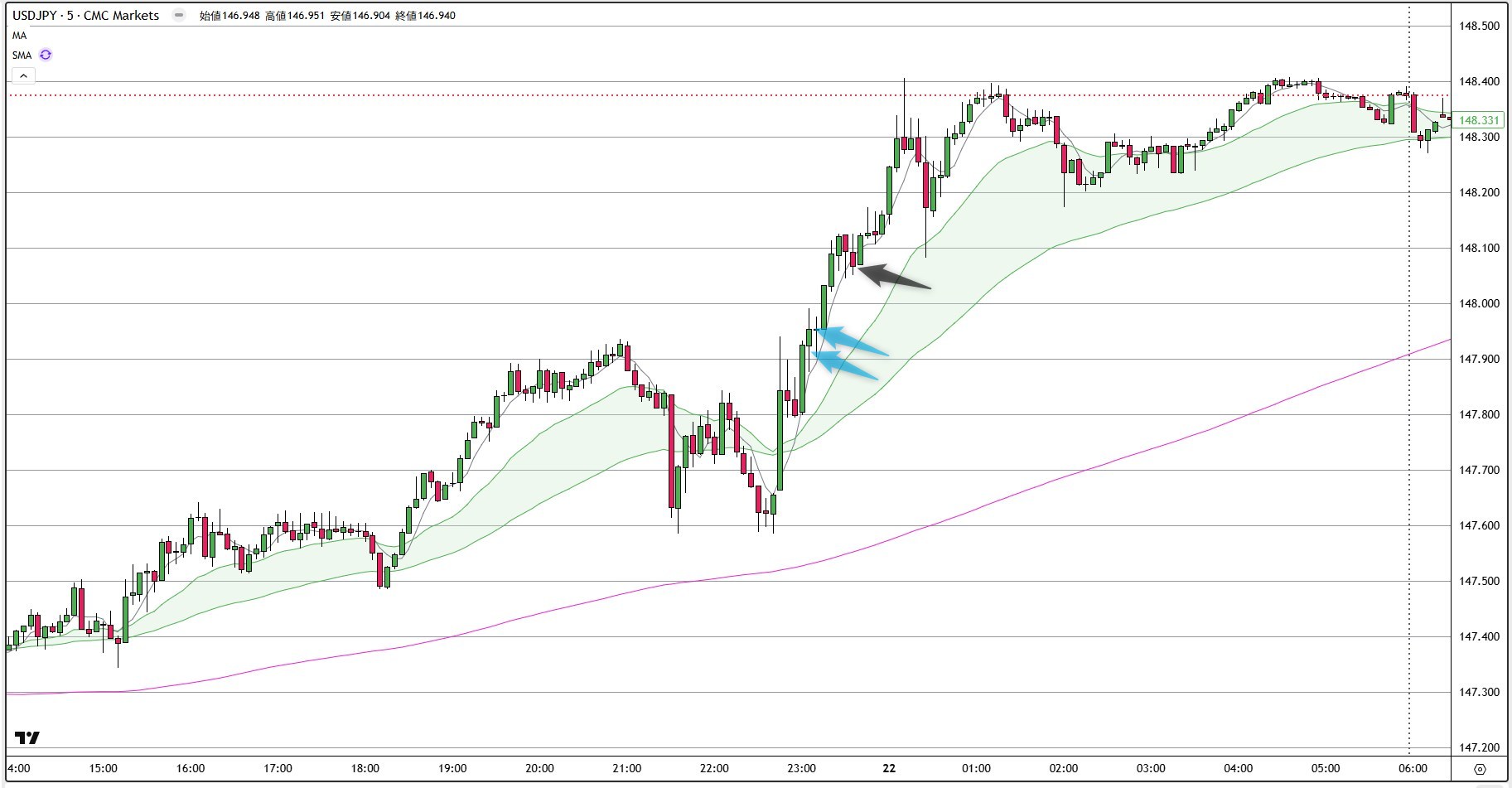Click the green 148.331 current price label
Image resolution: width=1512 pixels, height=788 pixels.
[1479, 120]
